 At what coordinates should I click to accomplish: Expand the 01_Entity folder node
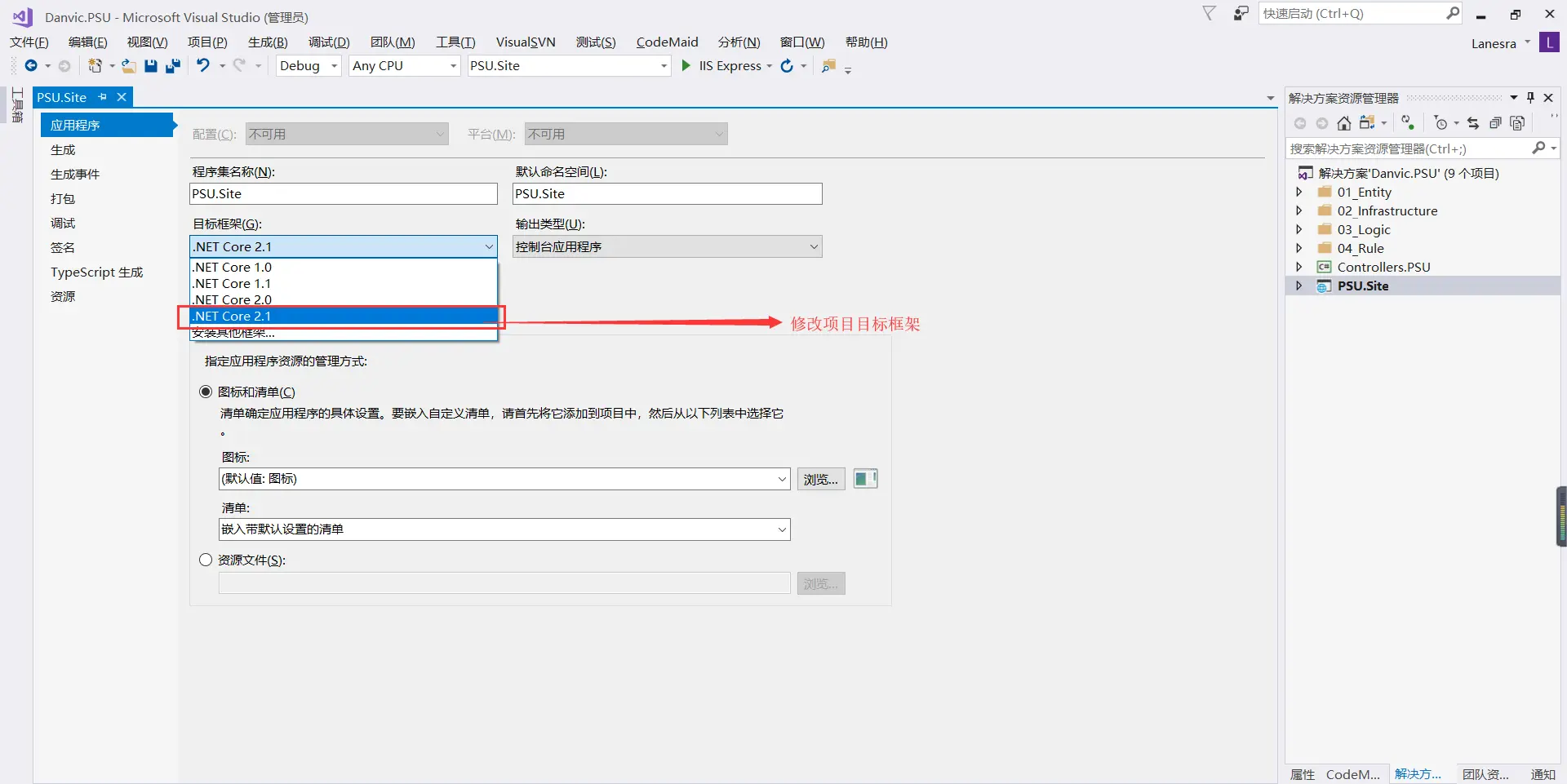tap(1298, 192)
